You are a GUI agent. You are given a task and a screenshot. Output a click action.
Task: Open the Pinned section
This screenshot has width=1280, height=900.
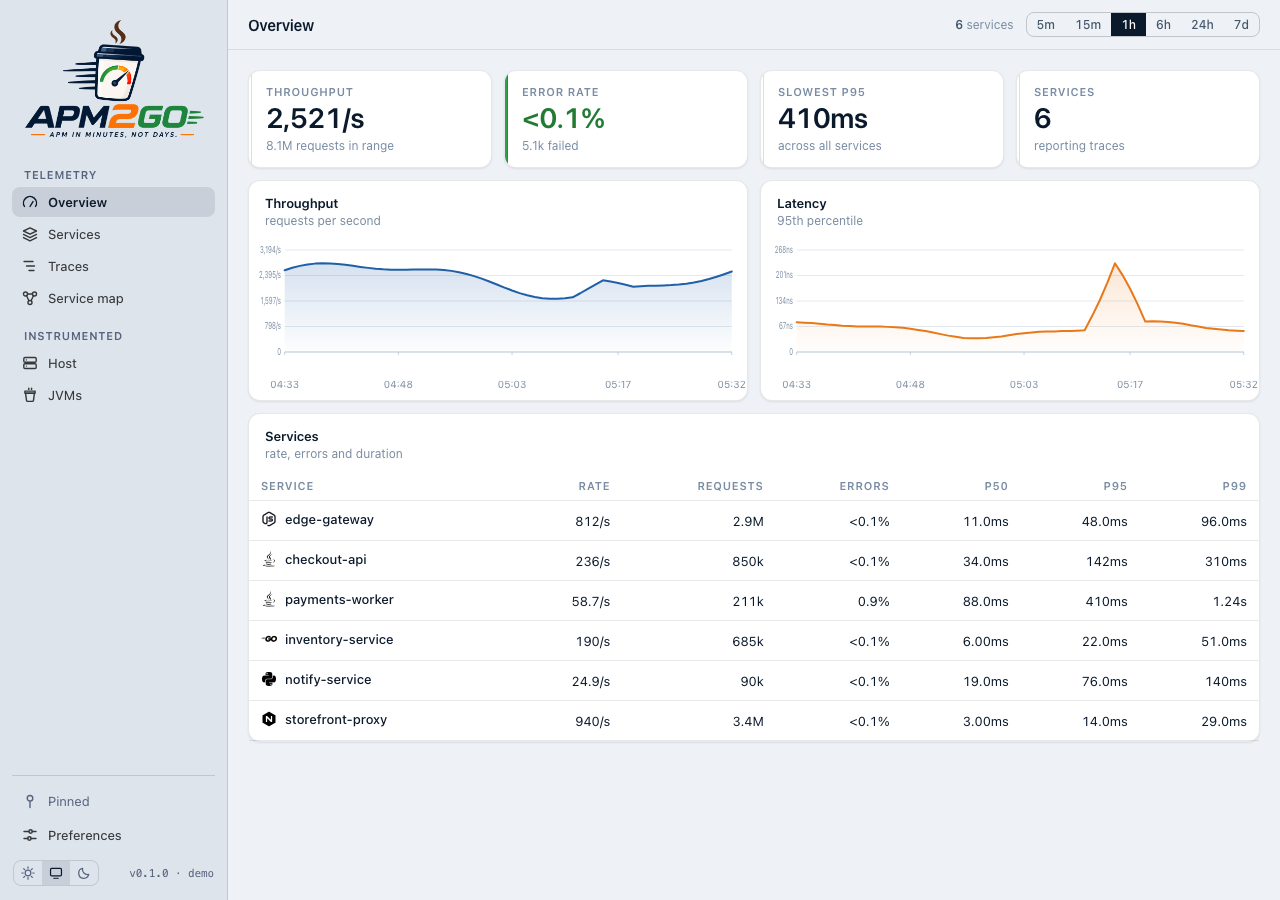[113, 801]
